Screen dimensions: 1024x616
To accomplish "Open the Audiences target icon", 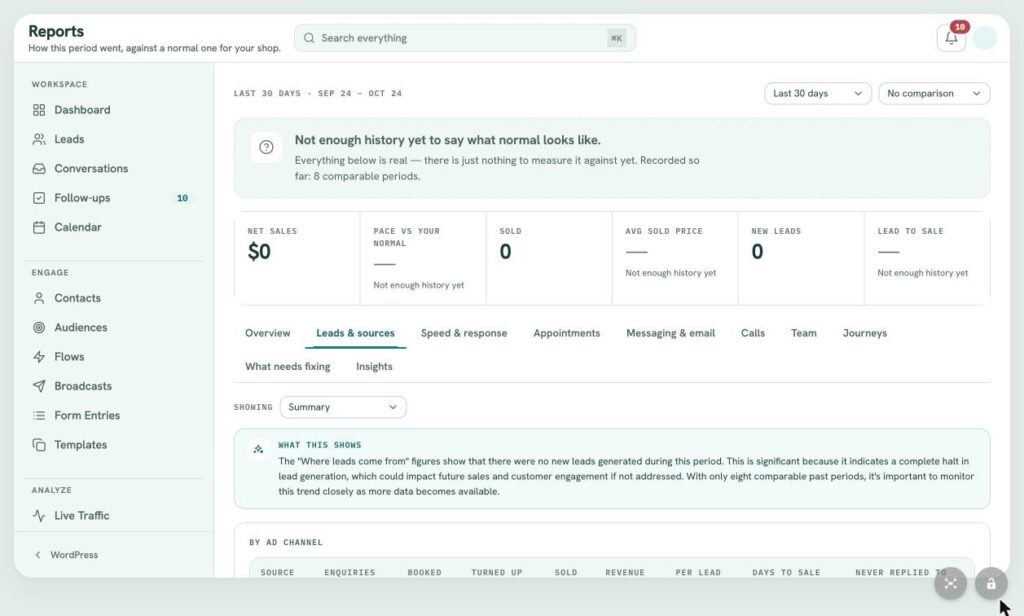I will [39, 327].
